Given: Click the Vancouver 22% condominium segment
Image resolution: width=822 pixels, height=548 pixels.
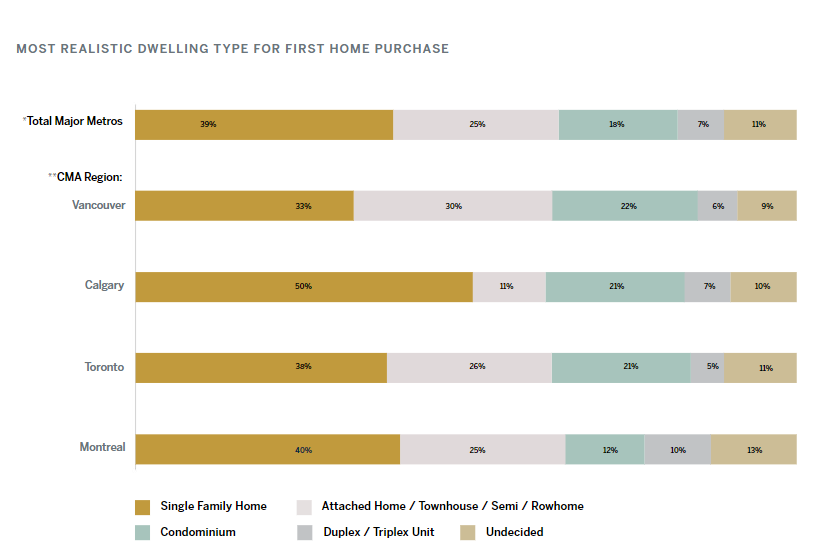Looking at the screenshot, I should point(625,206).
